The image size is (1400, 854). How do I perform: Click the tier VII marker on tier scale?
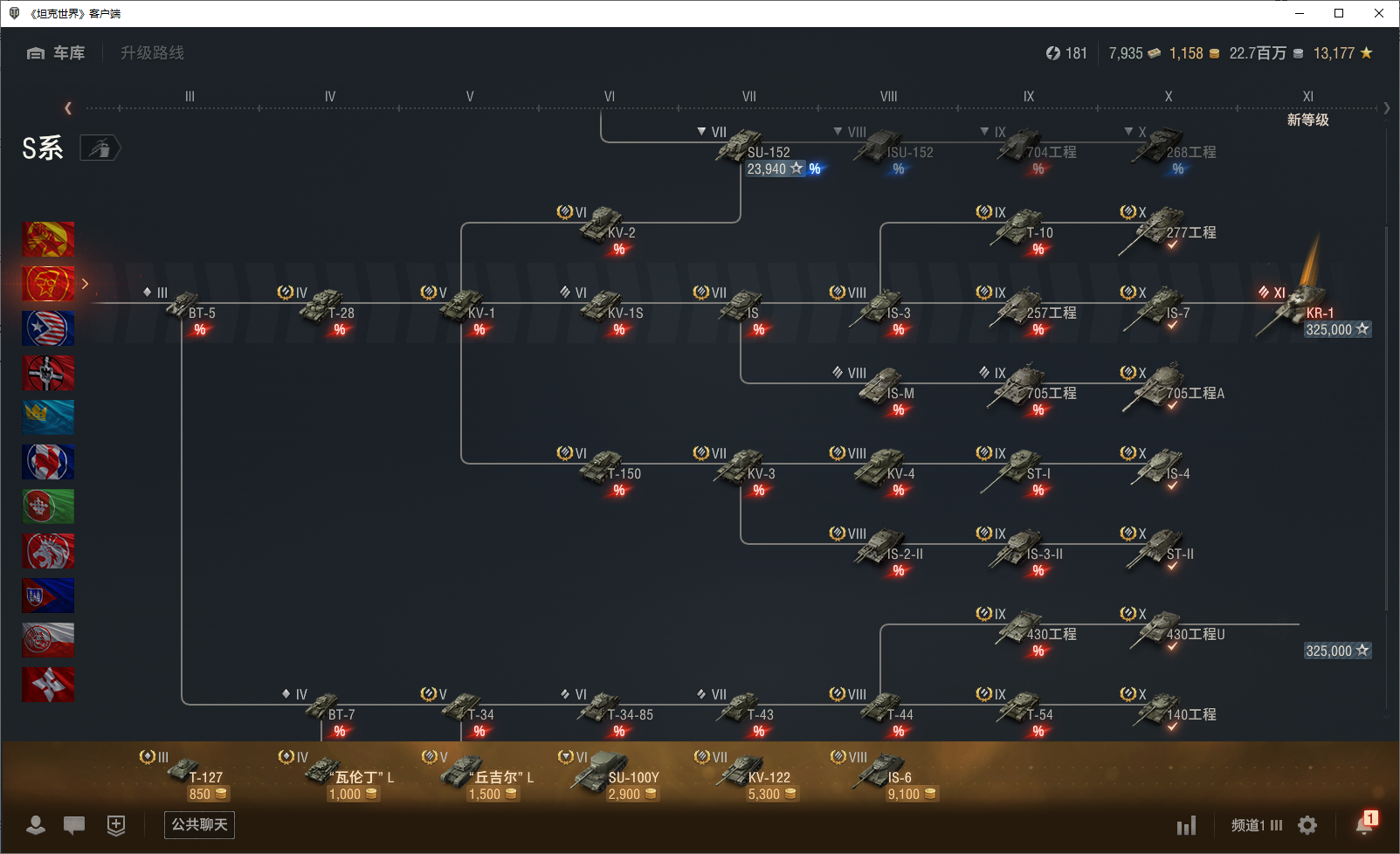click(749, 97)
